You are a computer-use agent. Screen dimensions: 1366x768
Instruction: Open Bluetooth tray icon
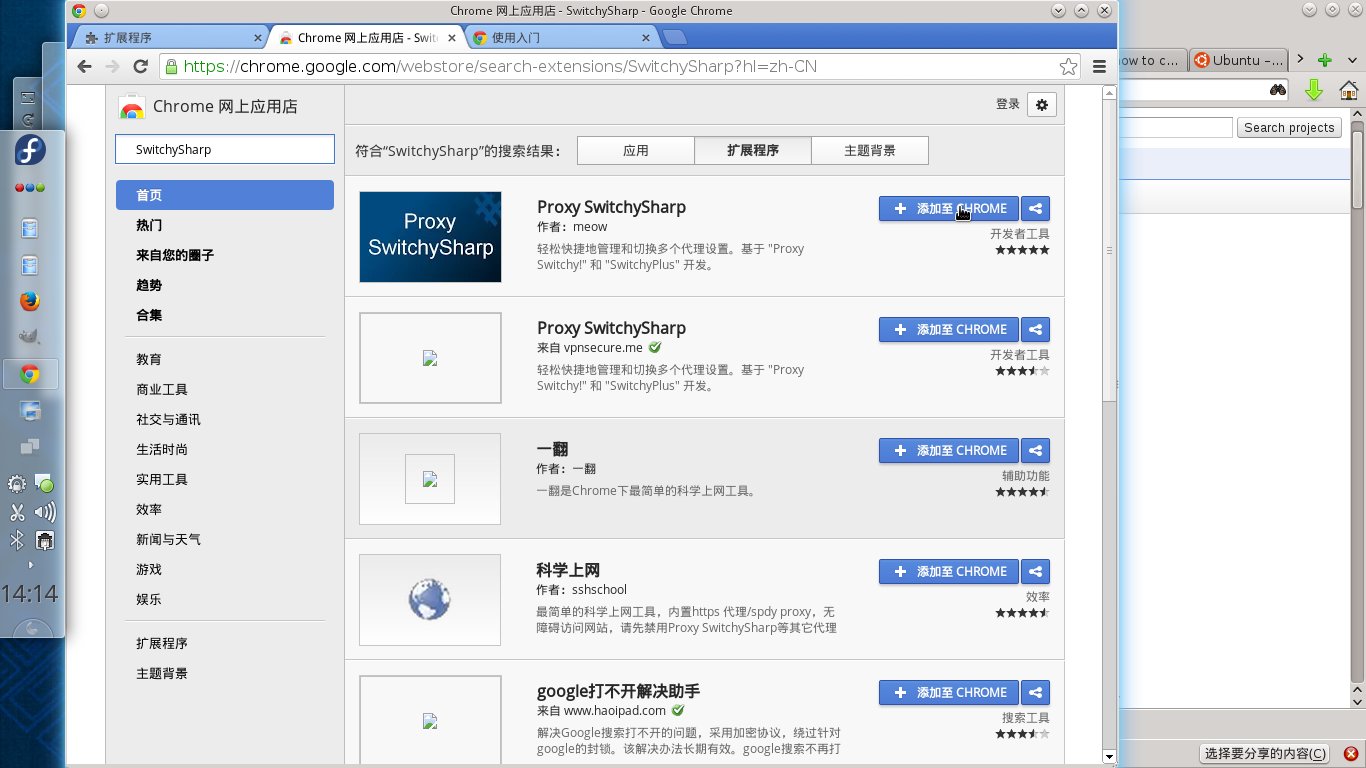(17, 540)
